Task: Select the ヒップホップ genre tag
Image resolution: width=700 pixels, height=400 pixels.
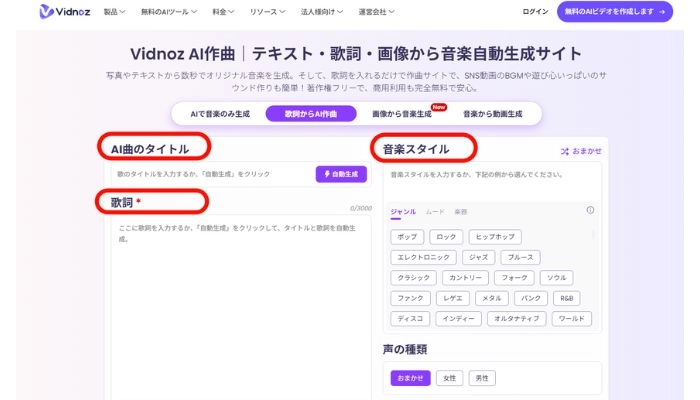Action: pyautogui.click(x=495, y=237)
